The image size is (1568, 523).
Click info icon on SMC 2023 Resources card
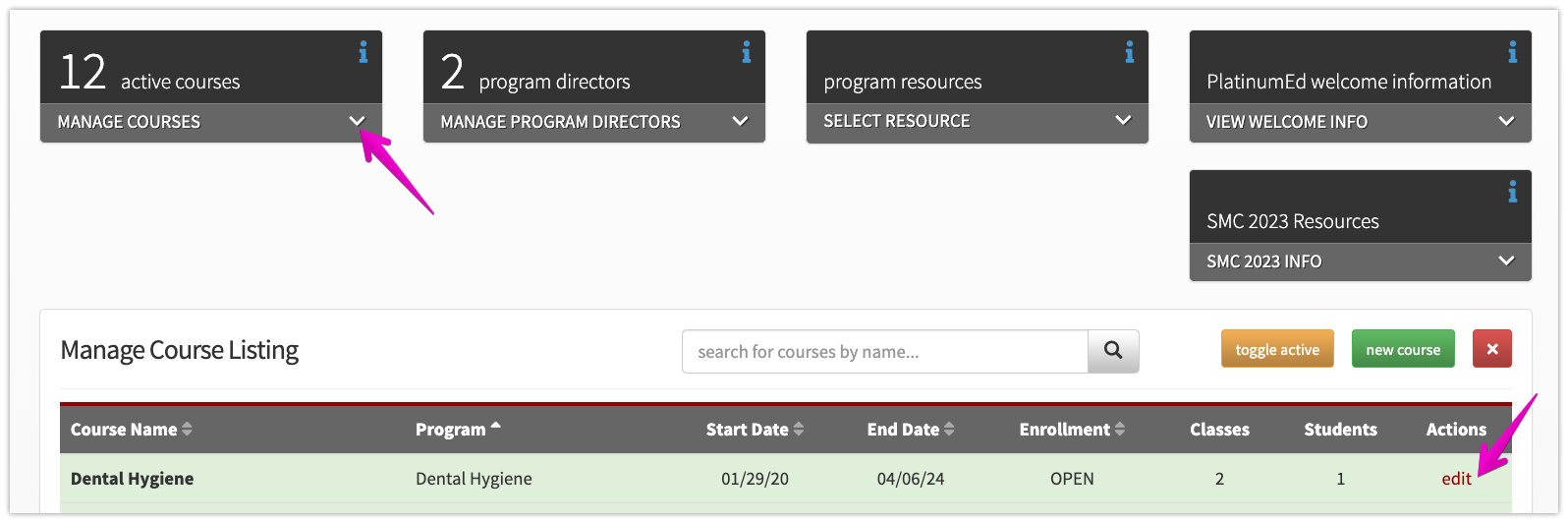pyautogui.click(x=1513, y=192)
